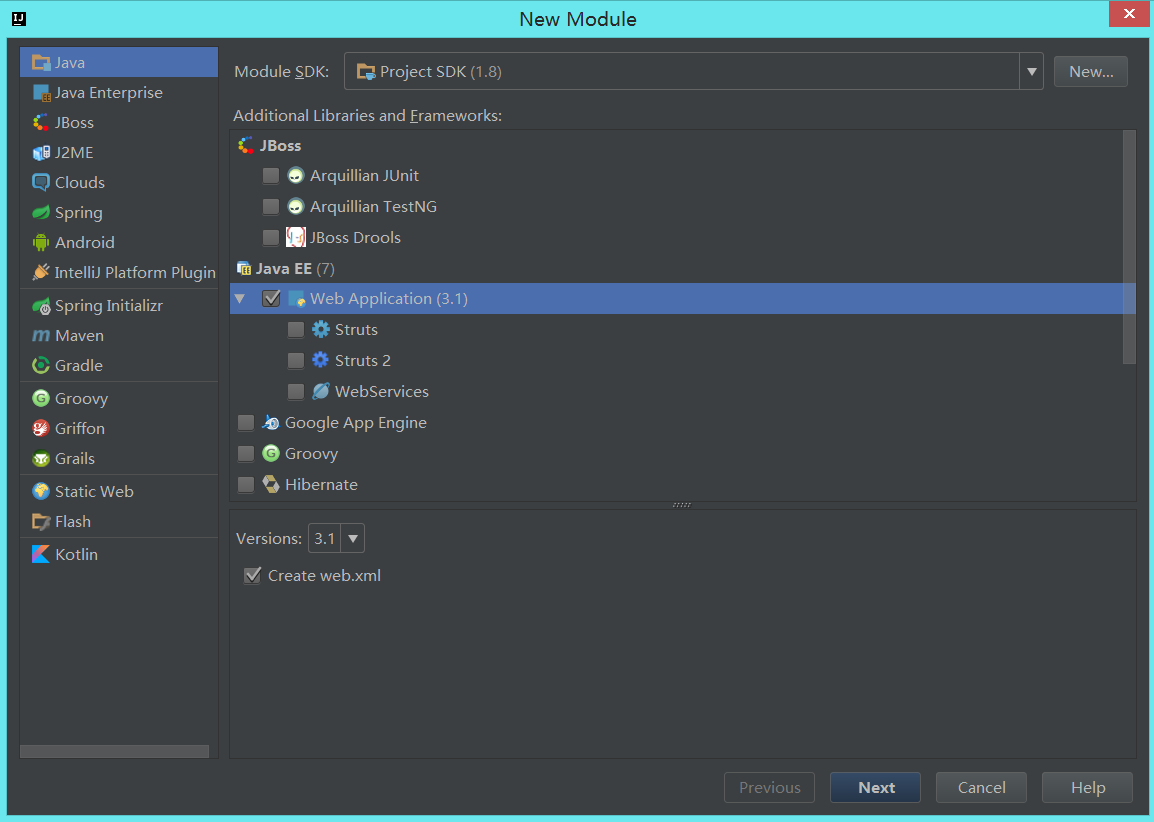Click the JBoss icon in left list

click(41, 123)
